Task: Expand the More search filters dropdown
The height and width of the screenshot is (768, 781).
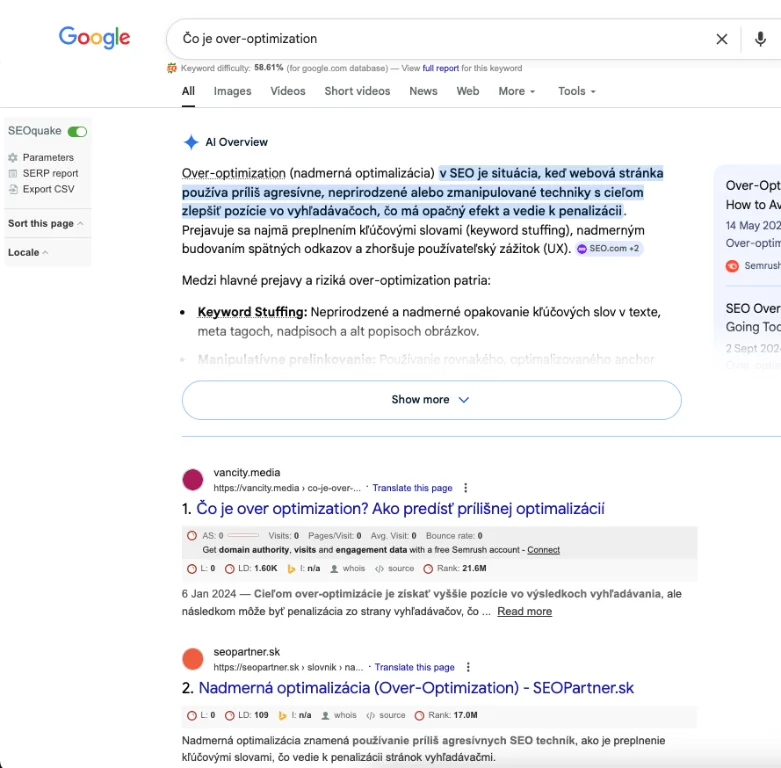Action: tap(517, 91)
